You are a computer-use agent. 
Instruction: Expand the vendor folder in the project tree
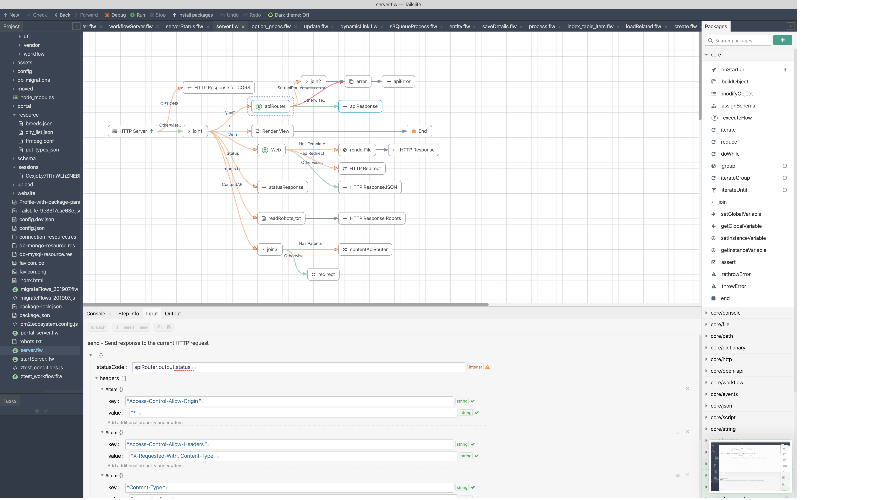point(18,45)
